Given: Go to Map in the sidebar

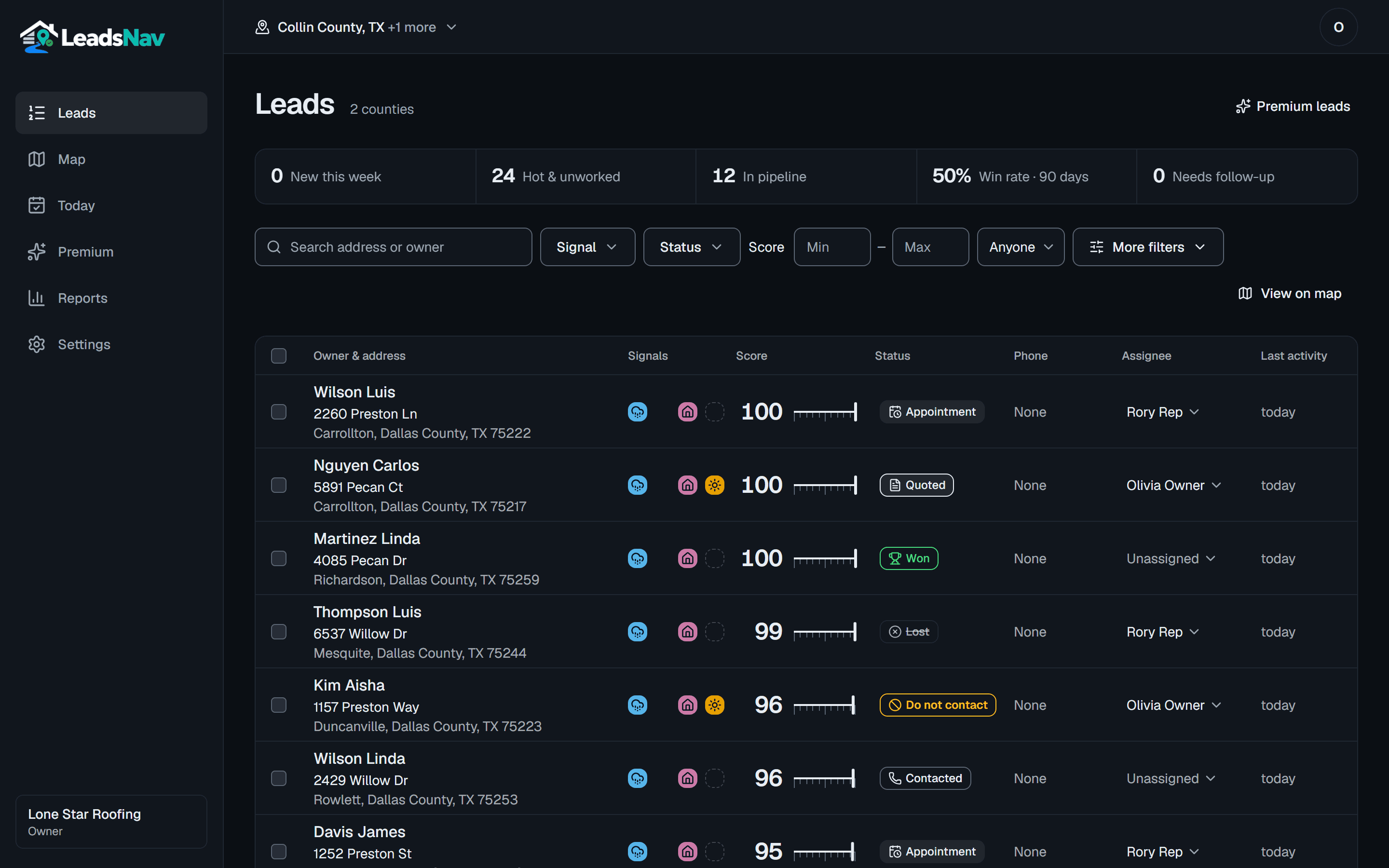Looking at the screenshot, I should coord(111,159).
